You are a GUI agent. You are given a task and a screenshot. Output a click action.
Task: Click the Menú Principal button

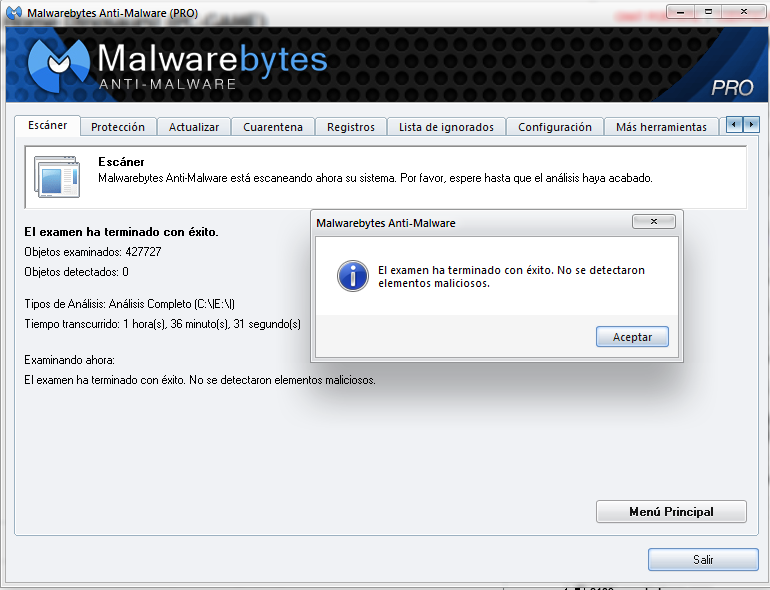[671, 511]
